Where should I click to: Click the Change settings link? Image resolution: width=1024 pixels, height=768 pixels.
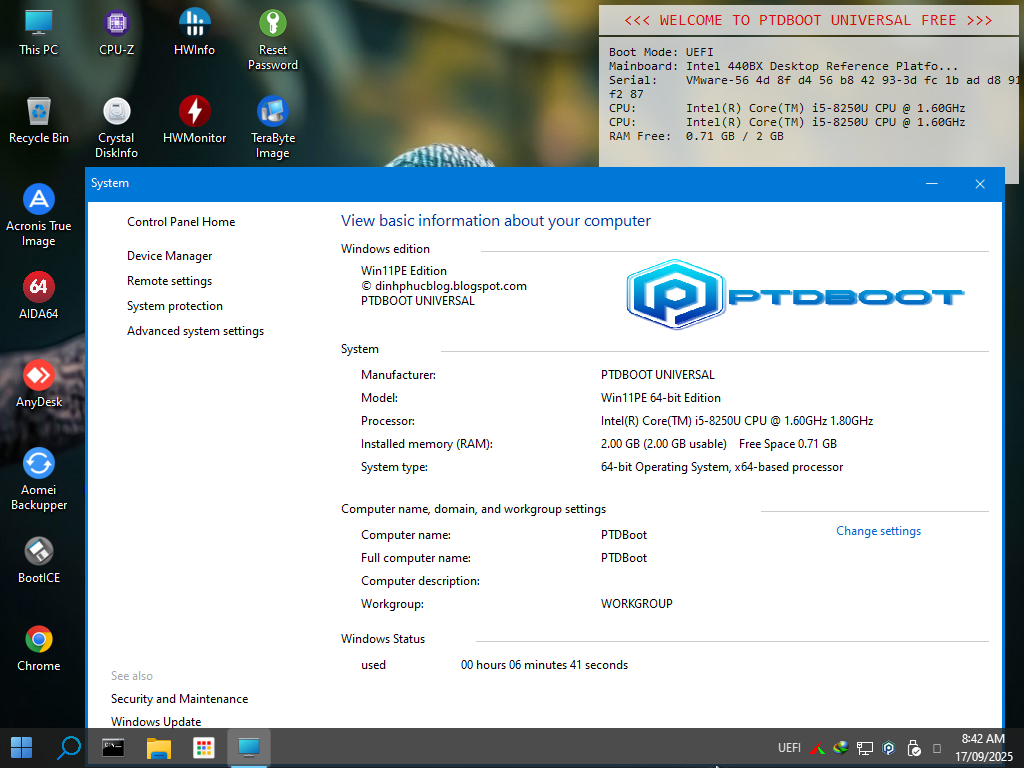tap(878, 531)
